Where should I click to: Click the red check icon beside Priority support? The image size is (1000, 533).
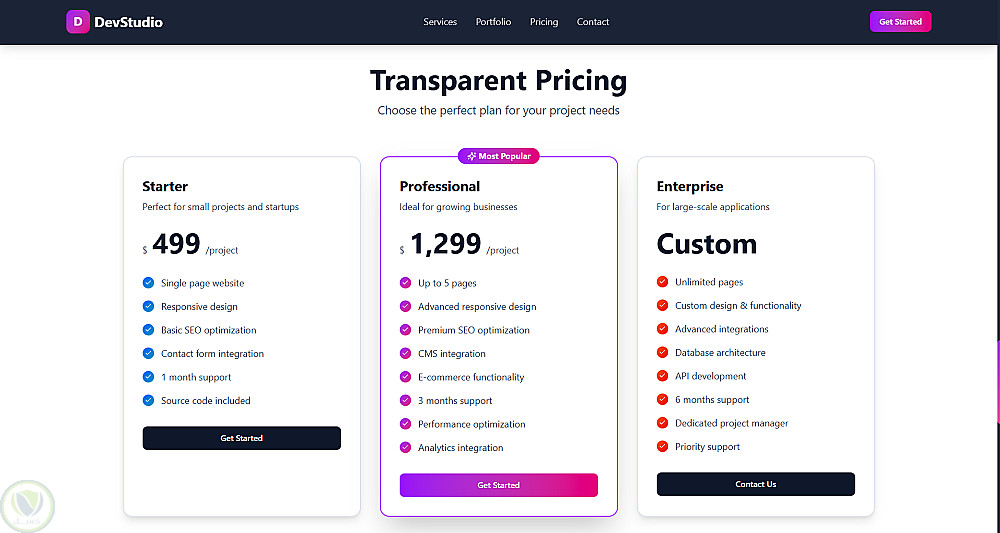tap(662, 446)
